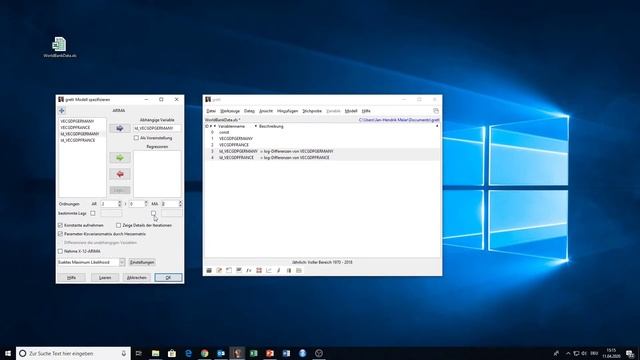Enable 'Nutze X-12-ARIMA' checkbox

(x=60, y=251)
